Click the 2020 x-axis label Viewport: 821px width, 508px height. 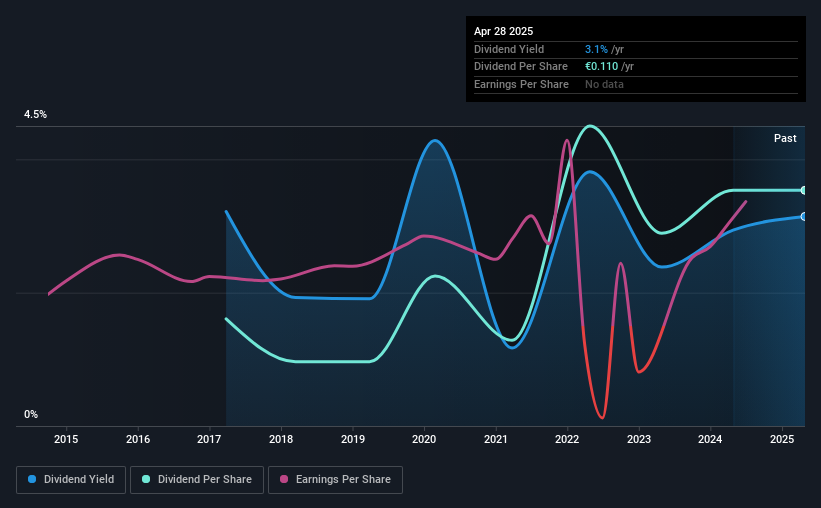point(424,439)
